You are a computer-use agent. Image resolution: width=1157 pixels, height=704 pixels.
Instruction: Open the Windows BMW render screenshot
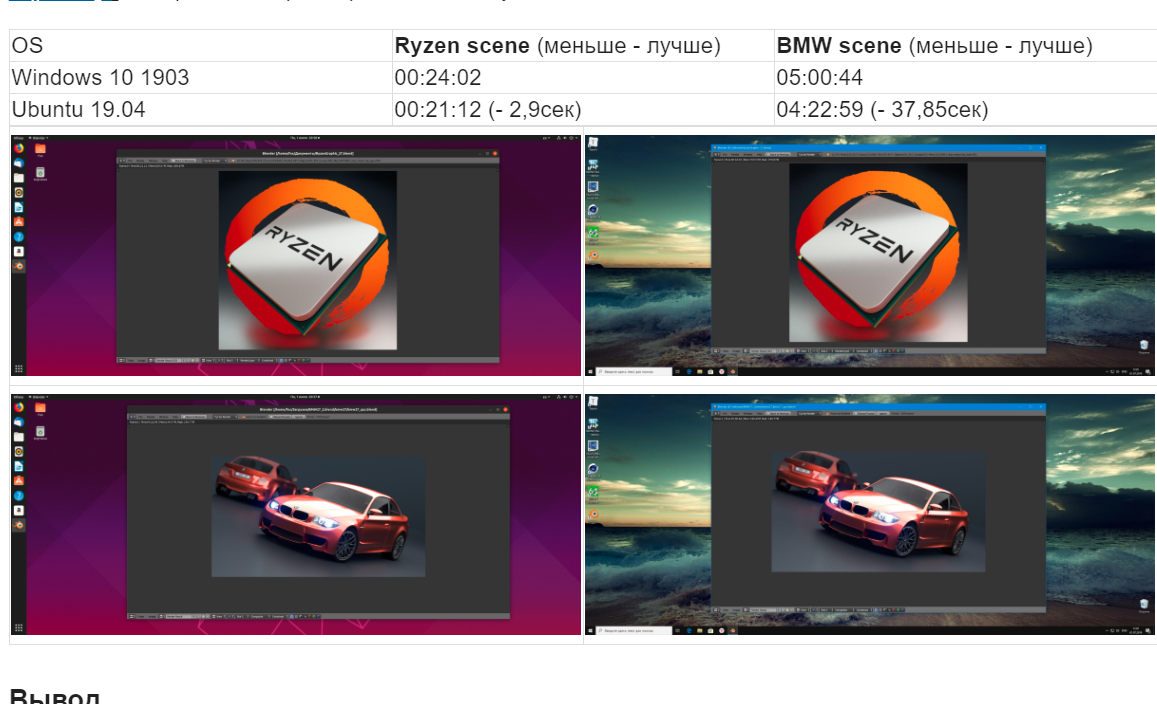click(871, 514)
